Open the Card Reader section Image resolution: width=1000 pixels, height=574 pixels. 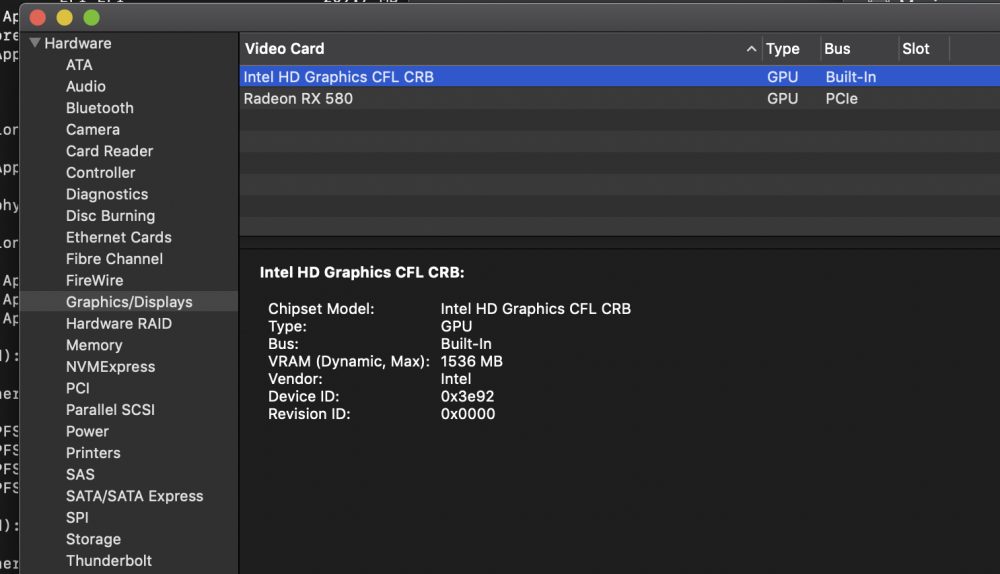pos(109,151)
